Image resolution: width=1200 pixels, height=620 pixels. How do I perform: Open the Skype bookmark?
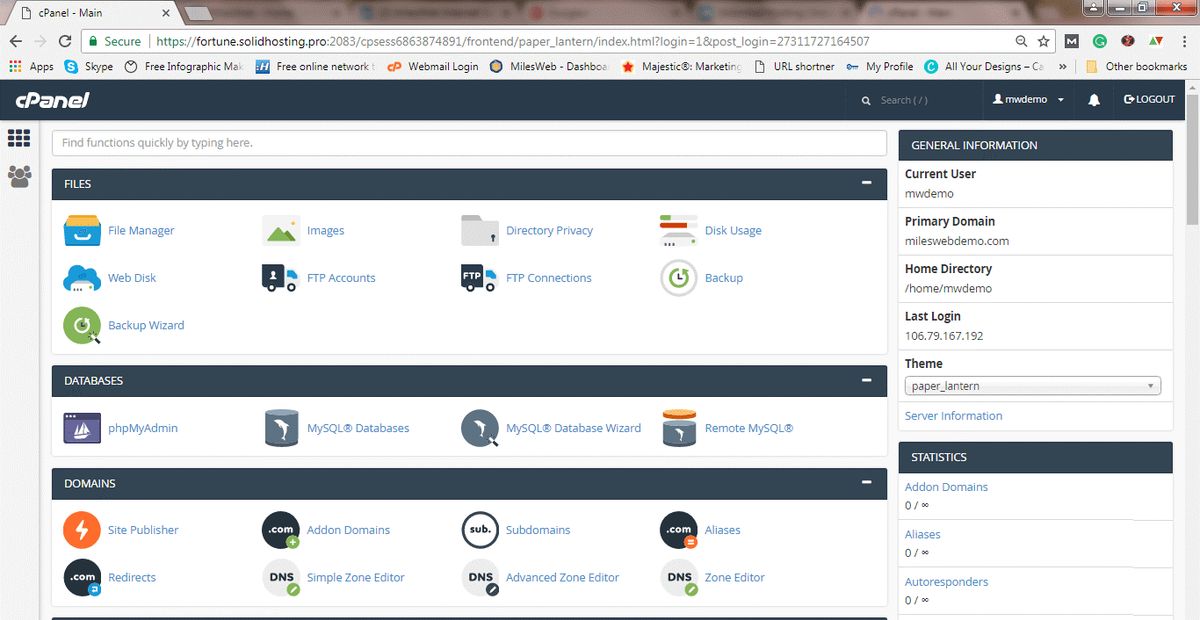(x=89, y=67)
